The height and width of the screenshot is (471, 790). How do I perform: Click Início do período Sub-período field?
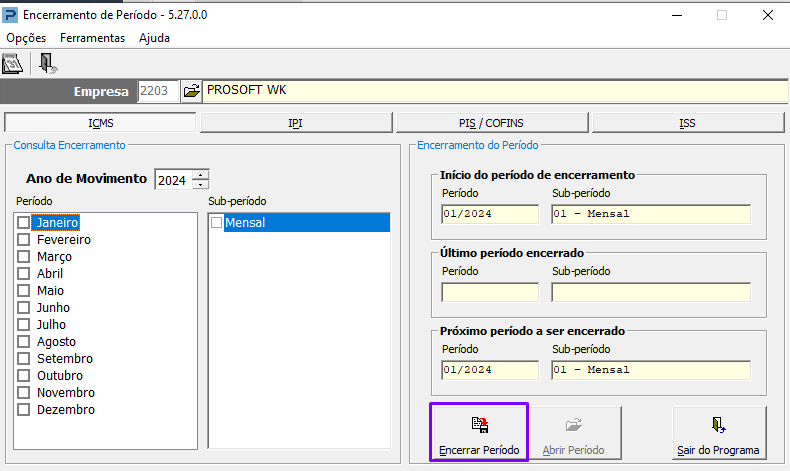coord(651,214)
